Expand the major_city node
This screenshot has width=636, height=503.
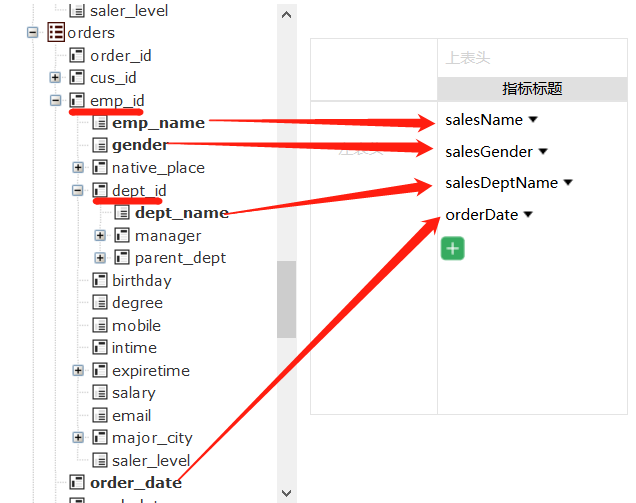[x=78, y=437]
